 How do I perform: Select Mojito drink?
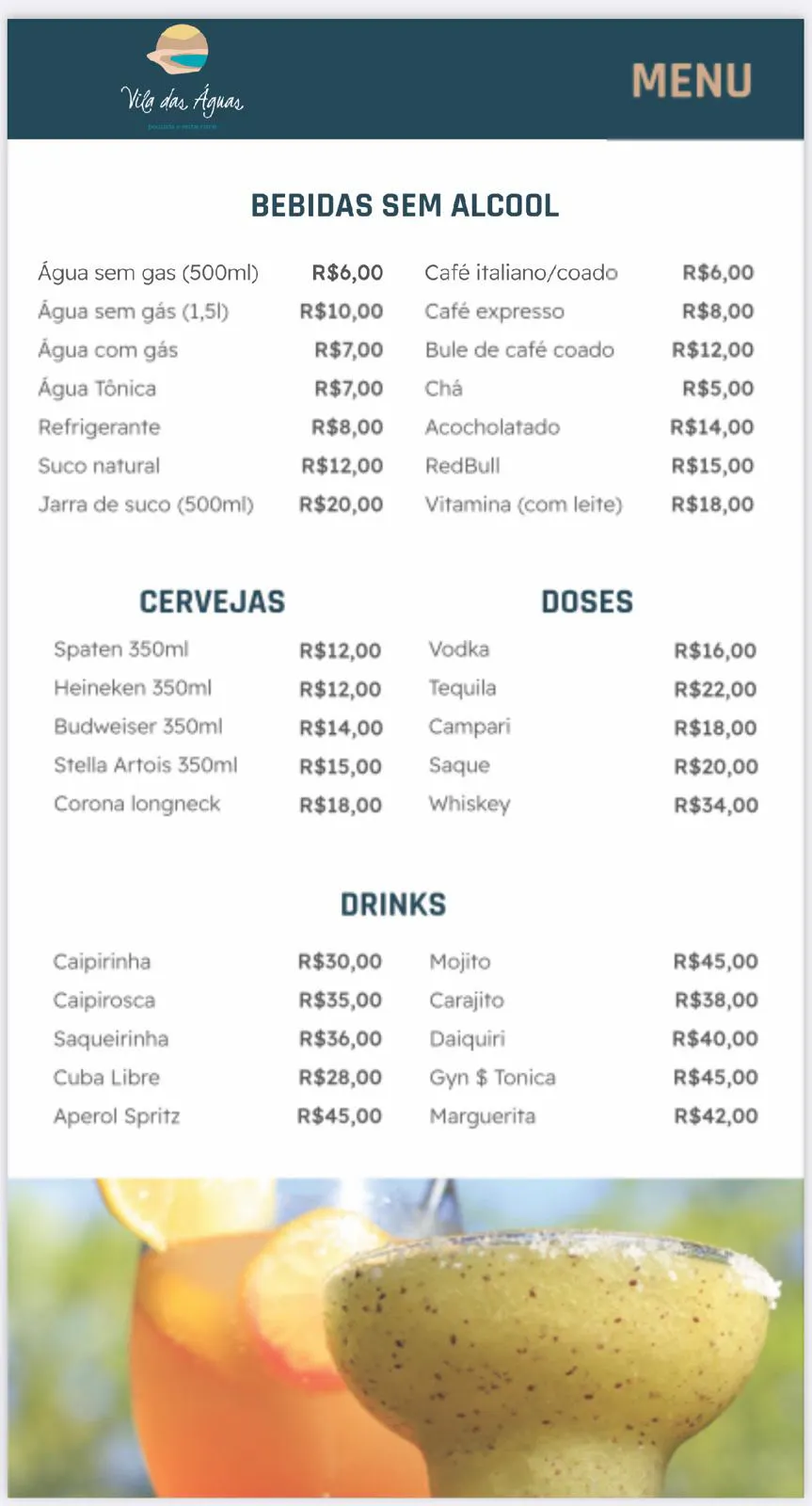[x=460, y=962]
